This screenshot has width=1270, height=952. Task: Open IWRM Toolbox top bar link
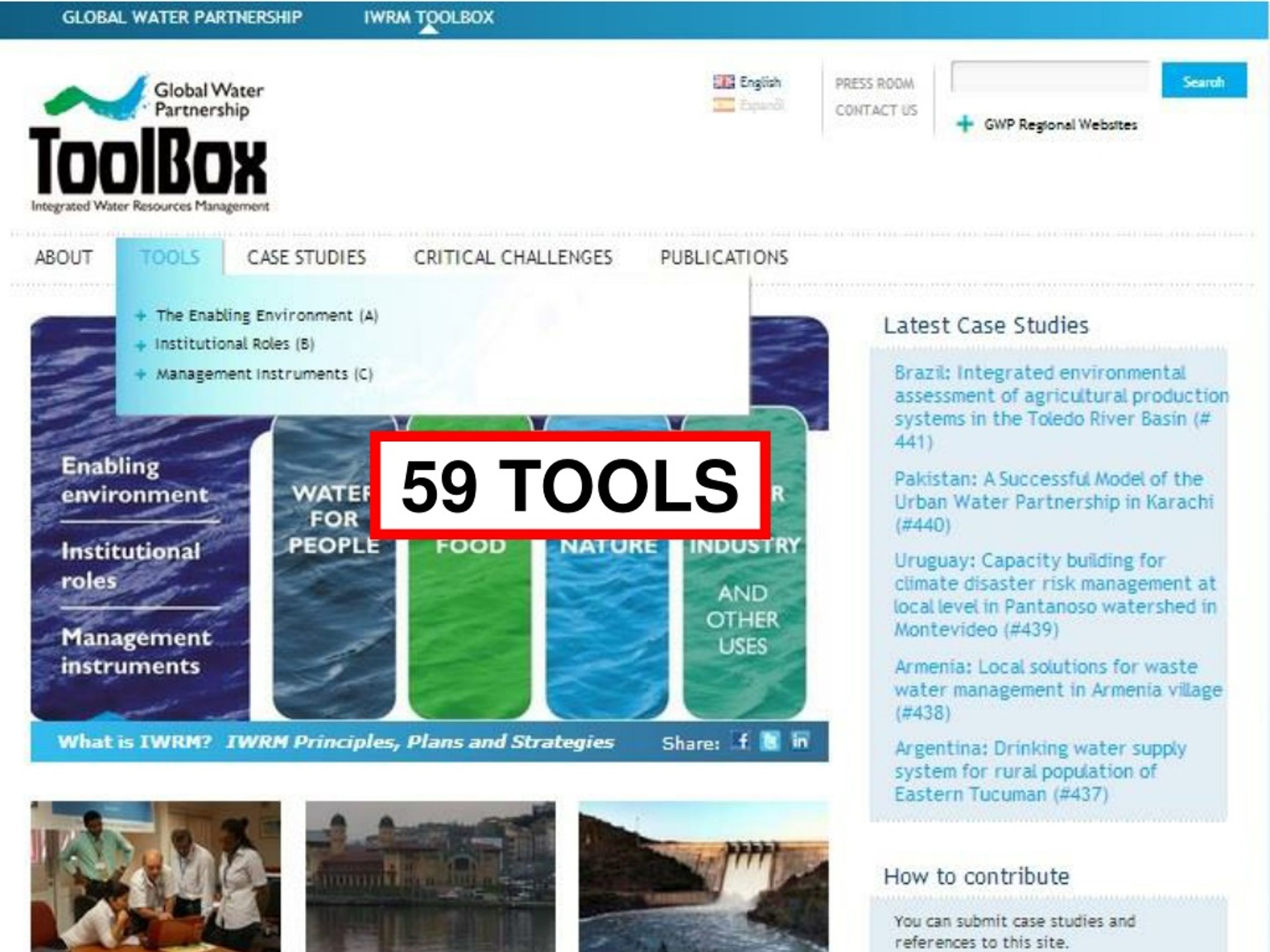429,17
